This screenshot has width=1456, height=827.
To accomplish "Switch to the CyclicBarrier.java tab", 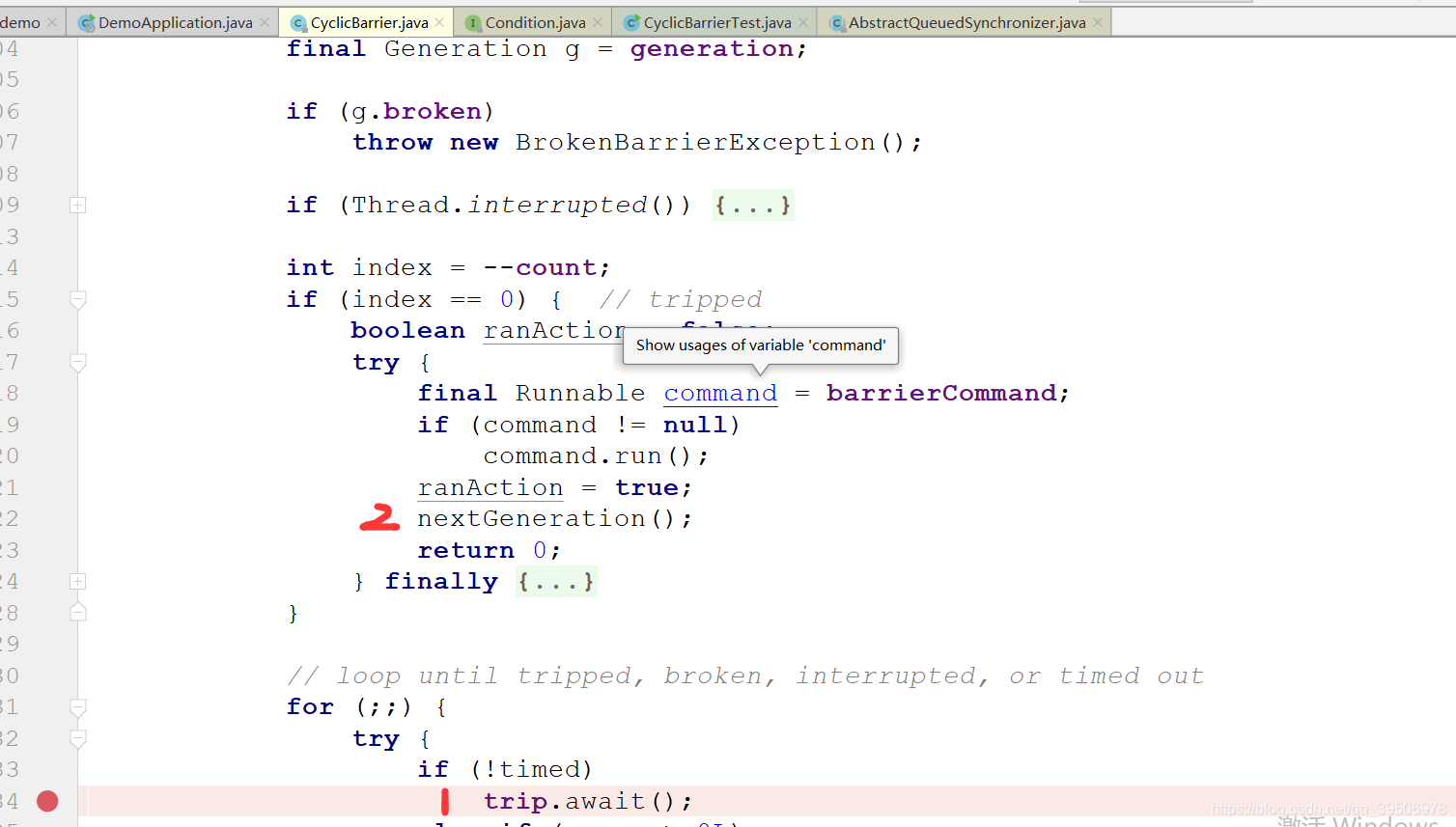I will point(369,22).
